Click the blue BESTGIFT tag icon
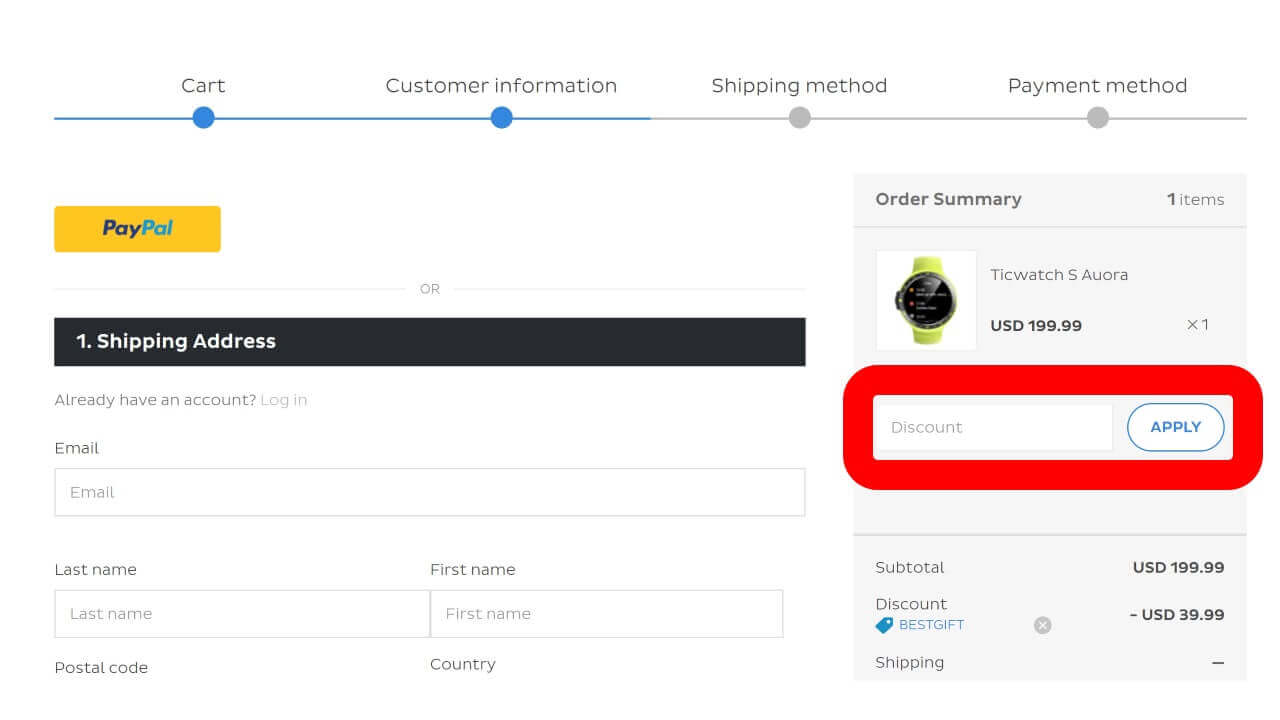This screenshot has height=720, width=1280. click(884, 625)
